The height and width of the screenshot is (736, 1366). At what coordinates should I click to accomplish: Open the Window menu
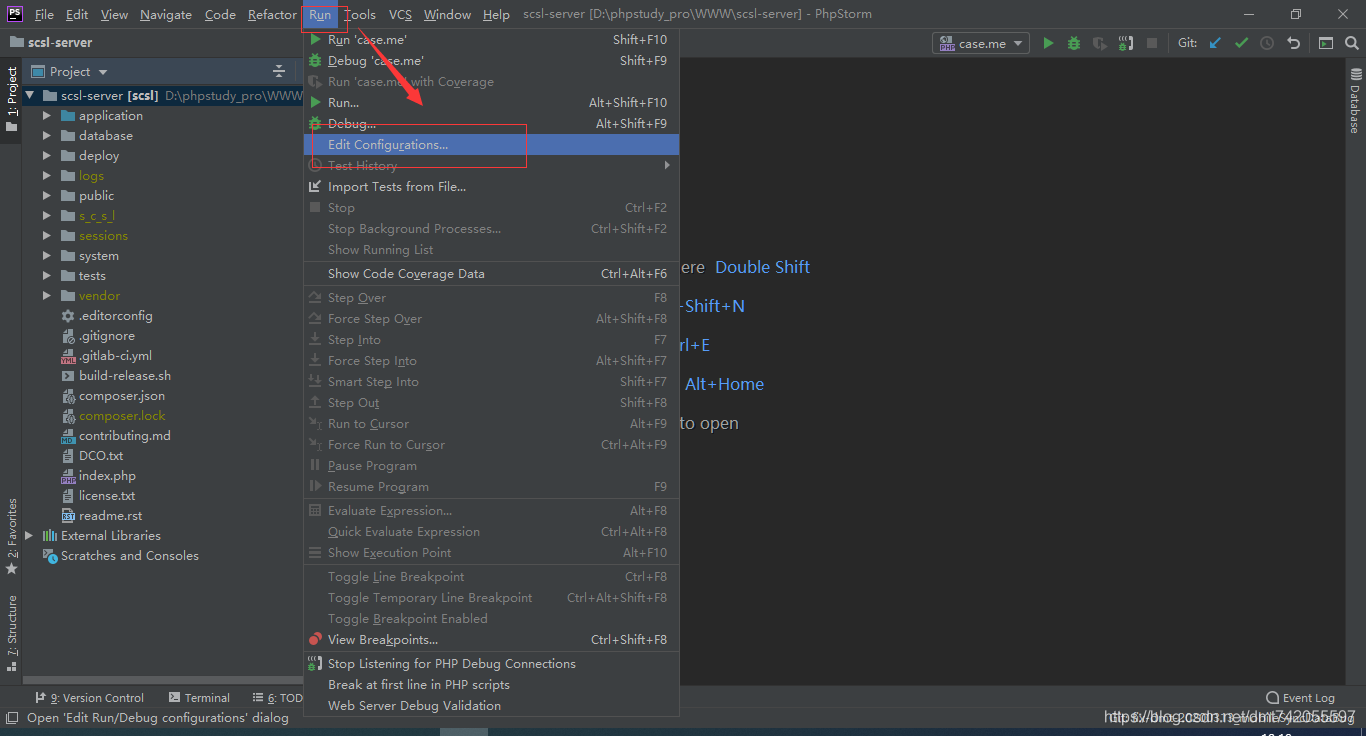[447, 14]
